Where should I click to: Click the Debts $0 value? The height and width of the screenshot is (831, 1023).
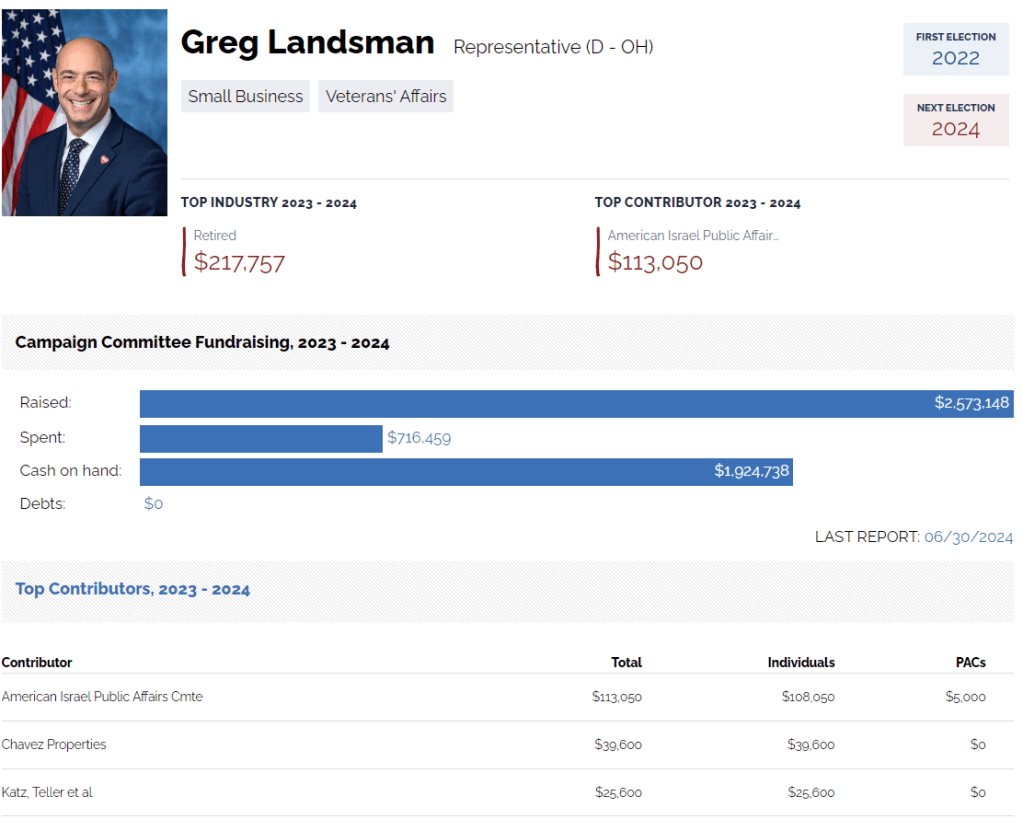153,504
